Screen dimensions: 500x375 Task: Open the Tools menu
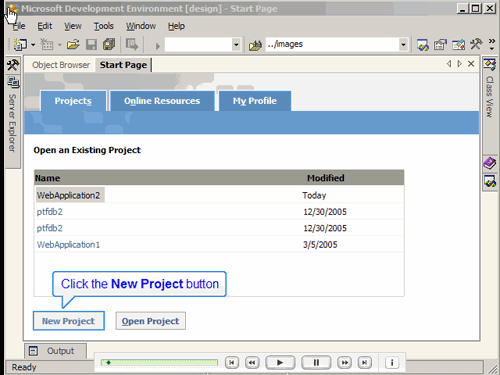pyautogui.click(x=103, y=26)
